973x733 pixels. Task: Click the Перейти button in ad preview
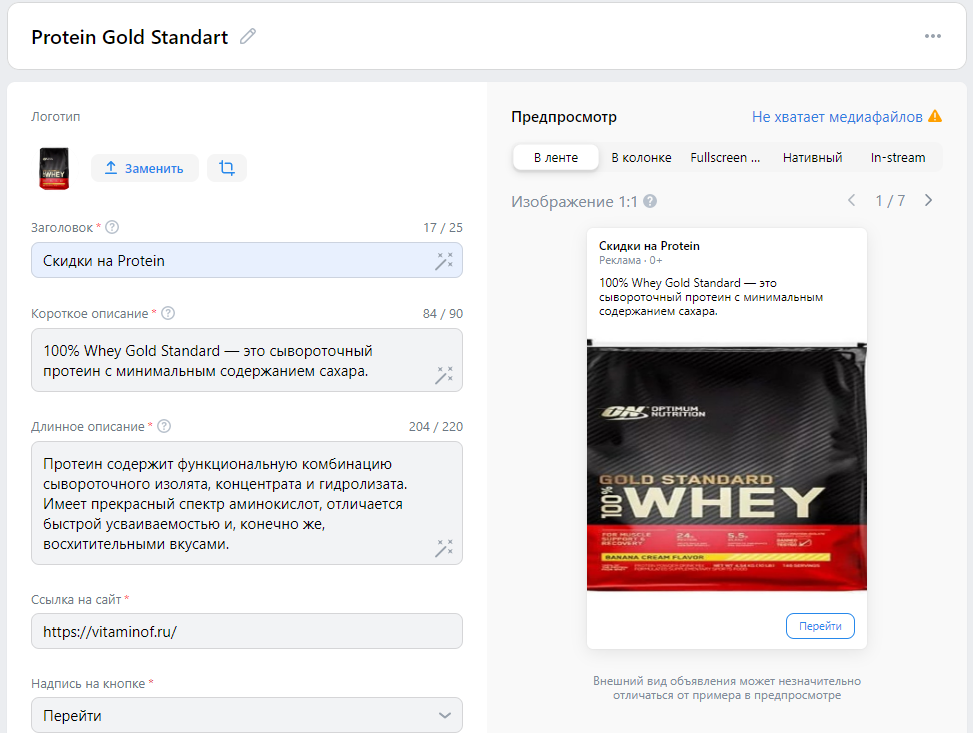(x=820, y=626)
